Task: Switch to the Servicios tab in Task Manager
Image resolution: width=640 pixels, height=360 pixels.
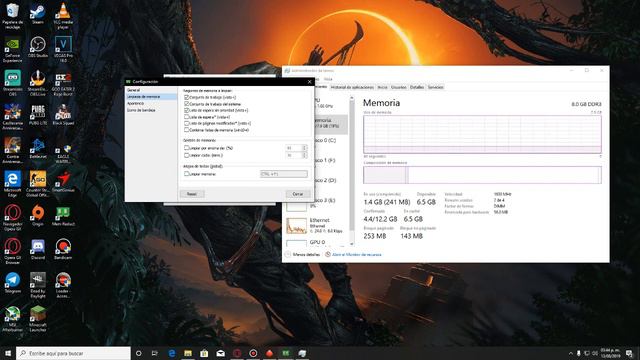Action: pos(436,87)
